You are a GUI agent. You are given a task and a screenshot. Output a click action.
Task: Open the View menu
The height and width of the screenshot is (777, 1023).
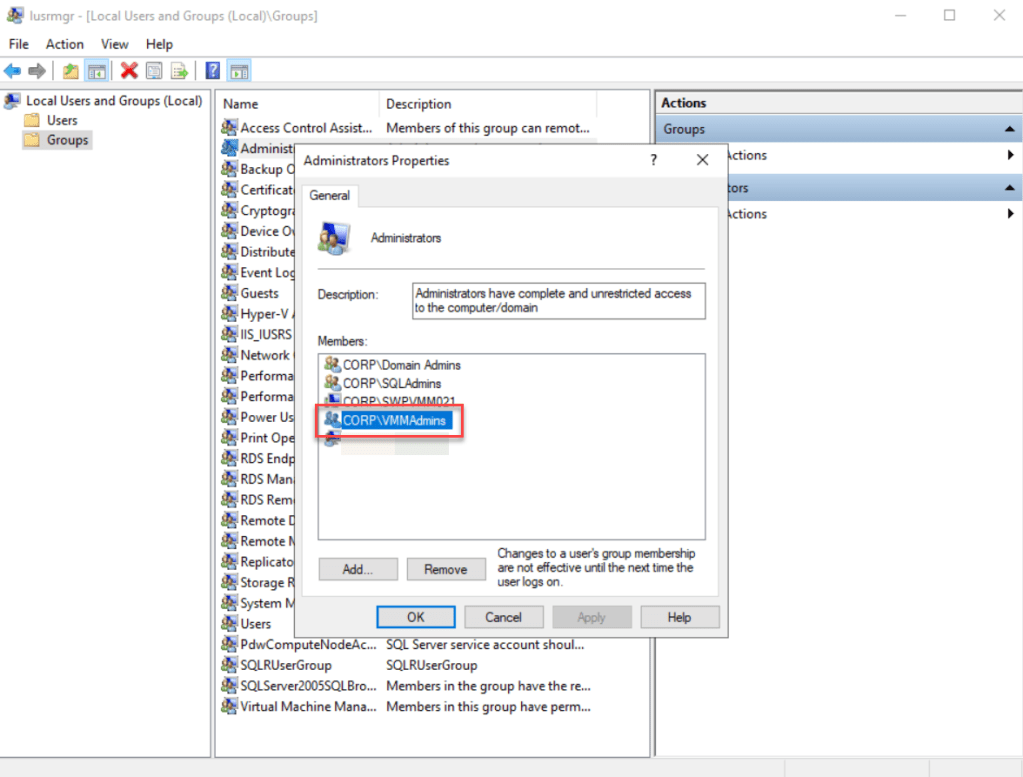115,44
